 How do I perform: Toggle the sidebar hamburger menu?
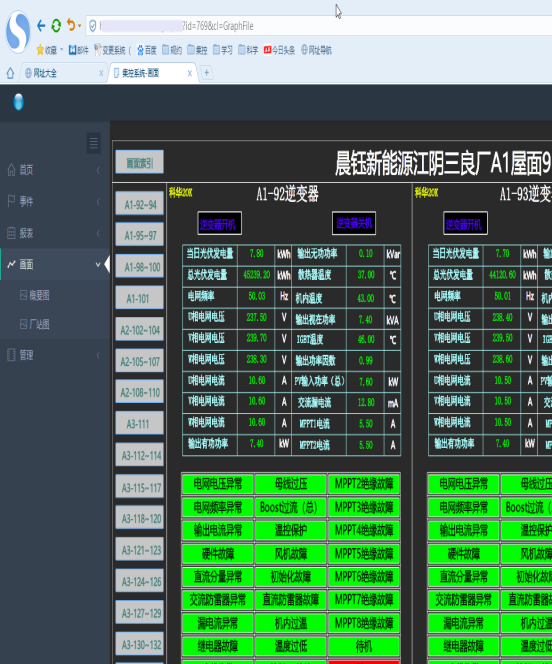pos(94,143)
